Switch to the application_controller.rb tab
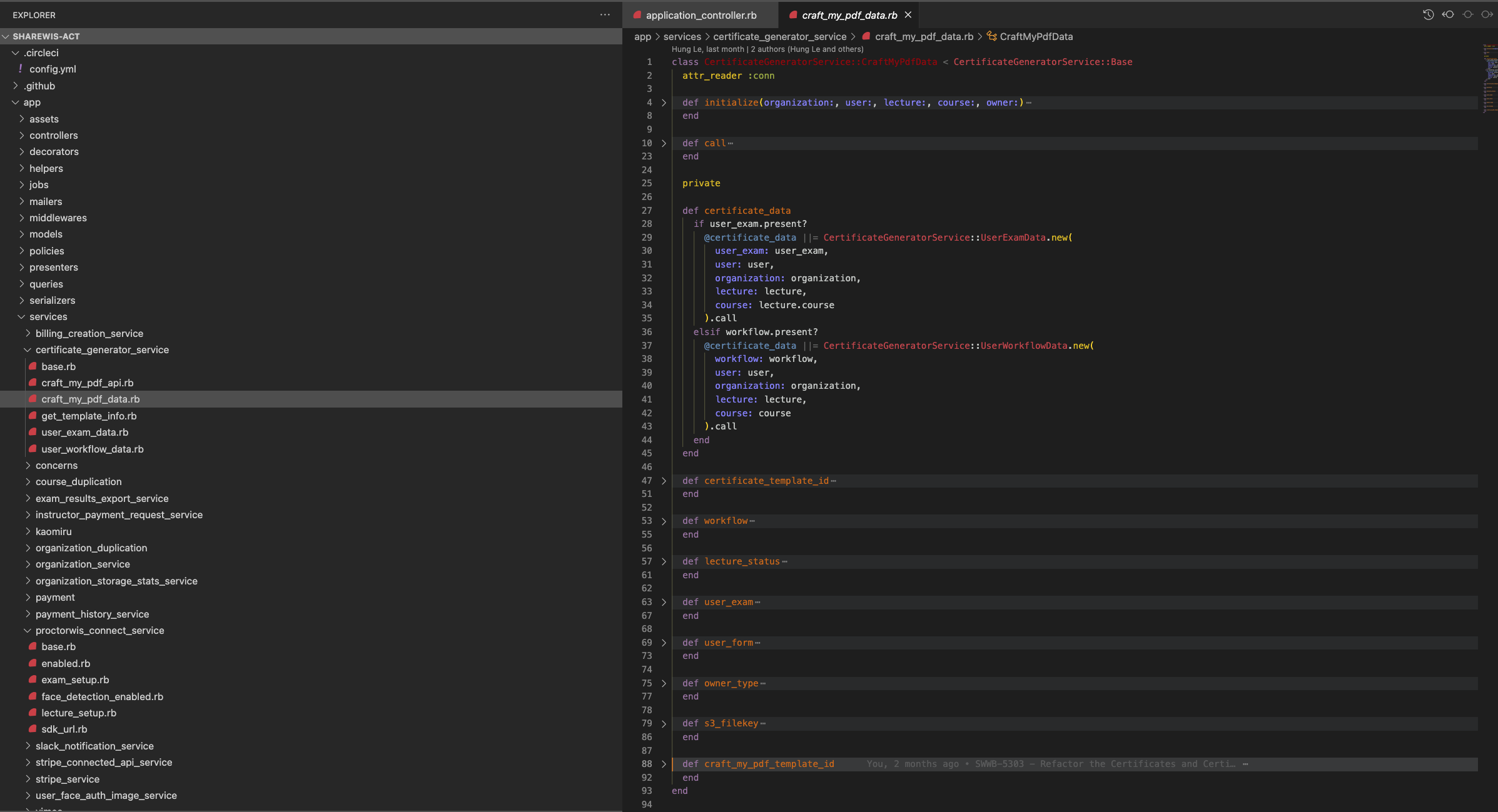Screen dimensions: 1498x812 coord(701,15)
